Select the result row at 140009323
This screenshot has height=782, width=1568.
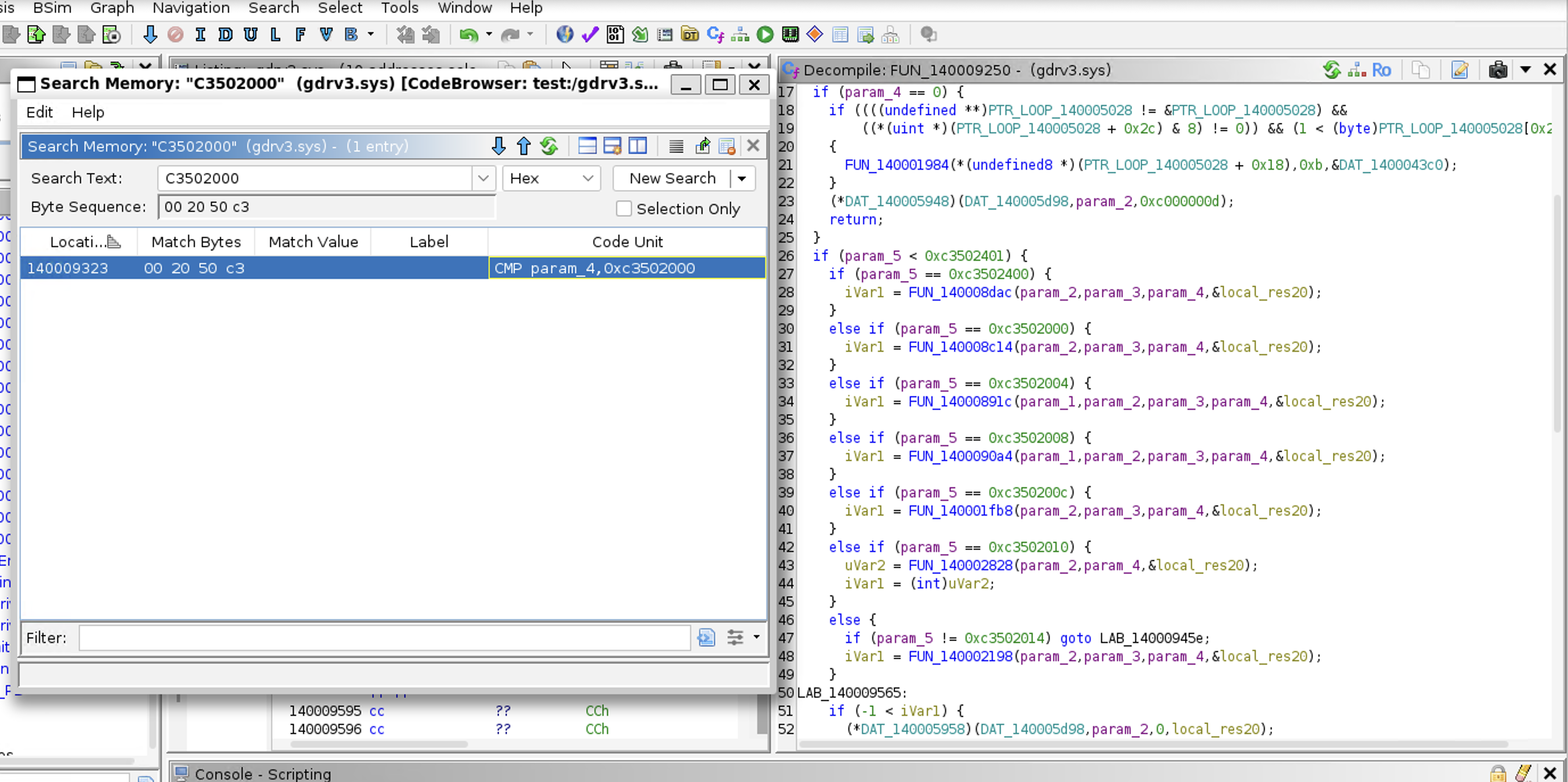point(393,269)
